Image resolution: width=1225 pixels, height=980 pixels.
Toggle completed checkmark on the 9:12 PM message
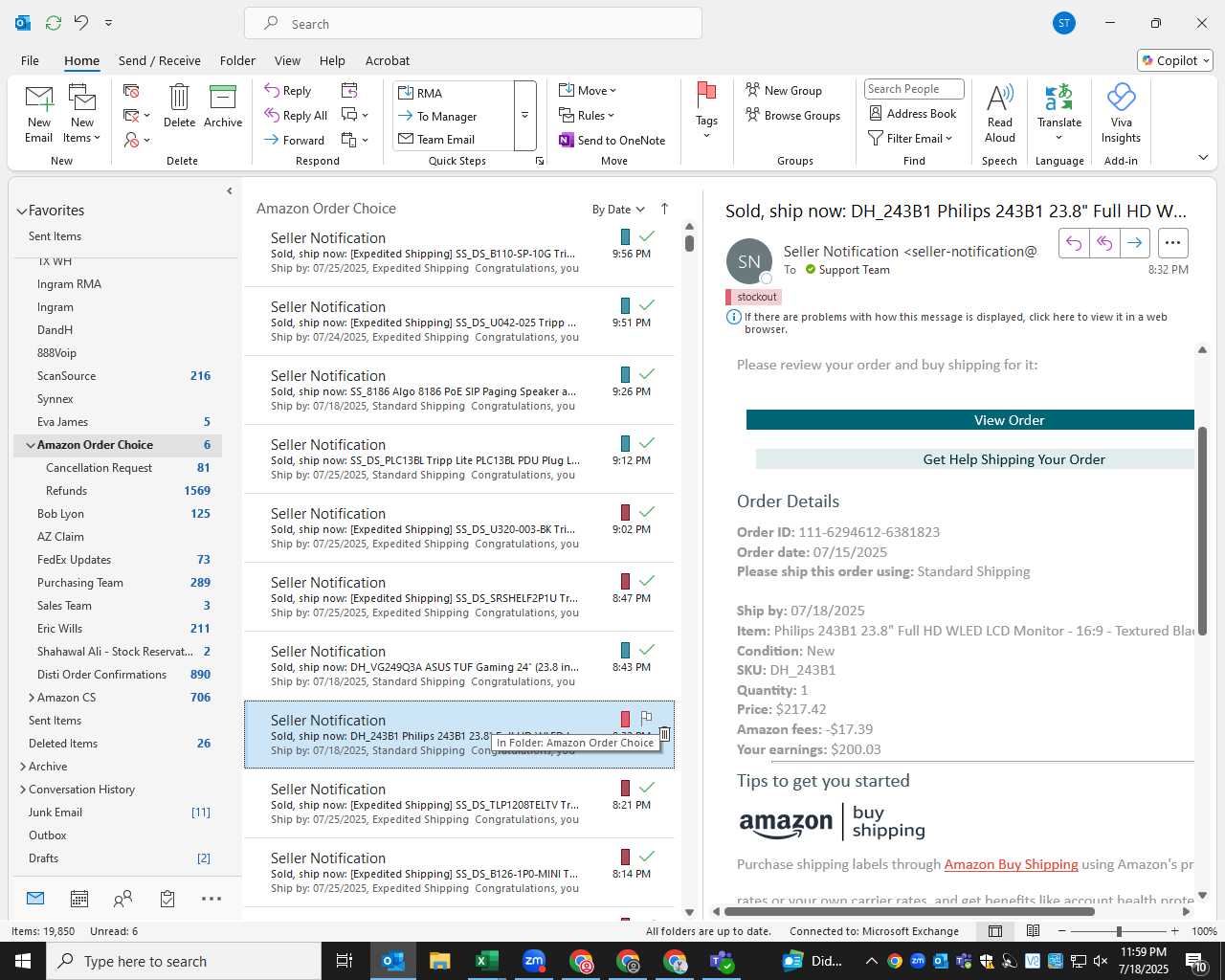click(647, 442)
